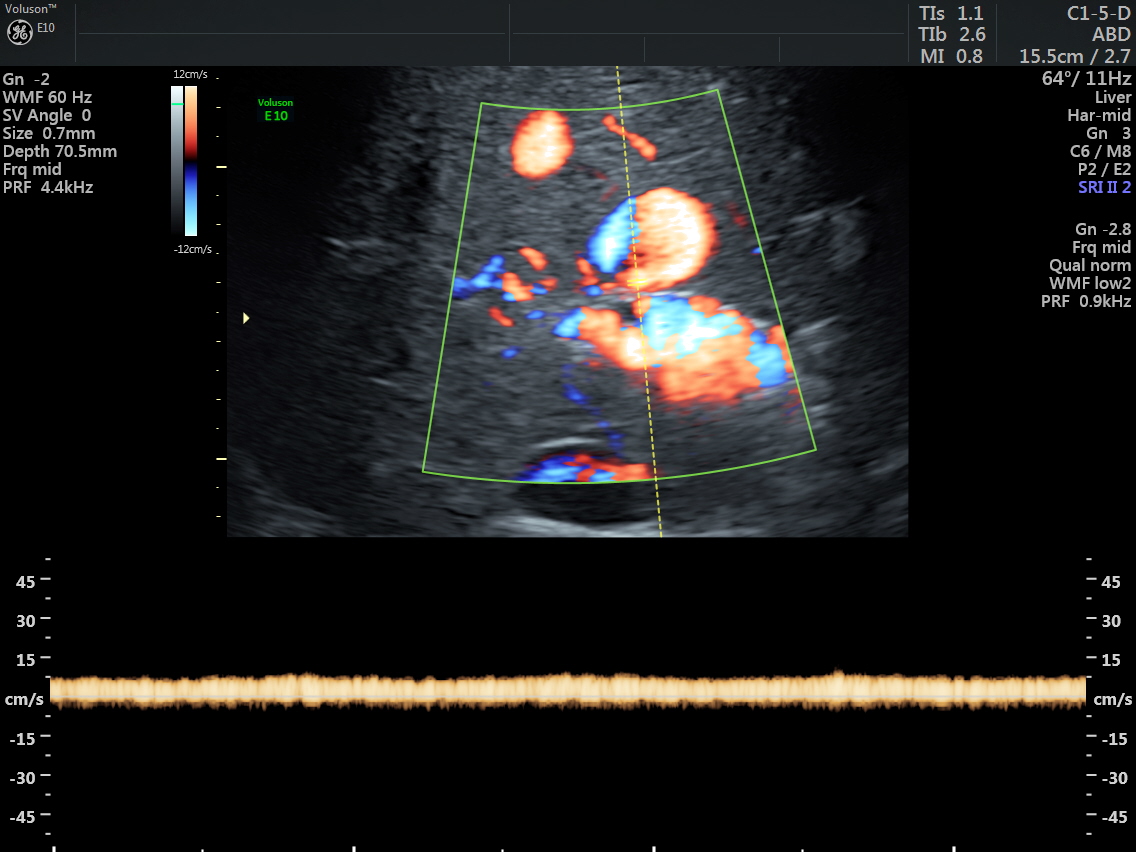The height and width of the screenshot is (852, 1136).
Task: Click the green Voluson E10 watermark
Action: pyautogui.click(x=275, y=109)
